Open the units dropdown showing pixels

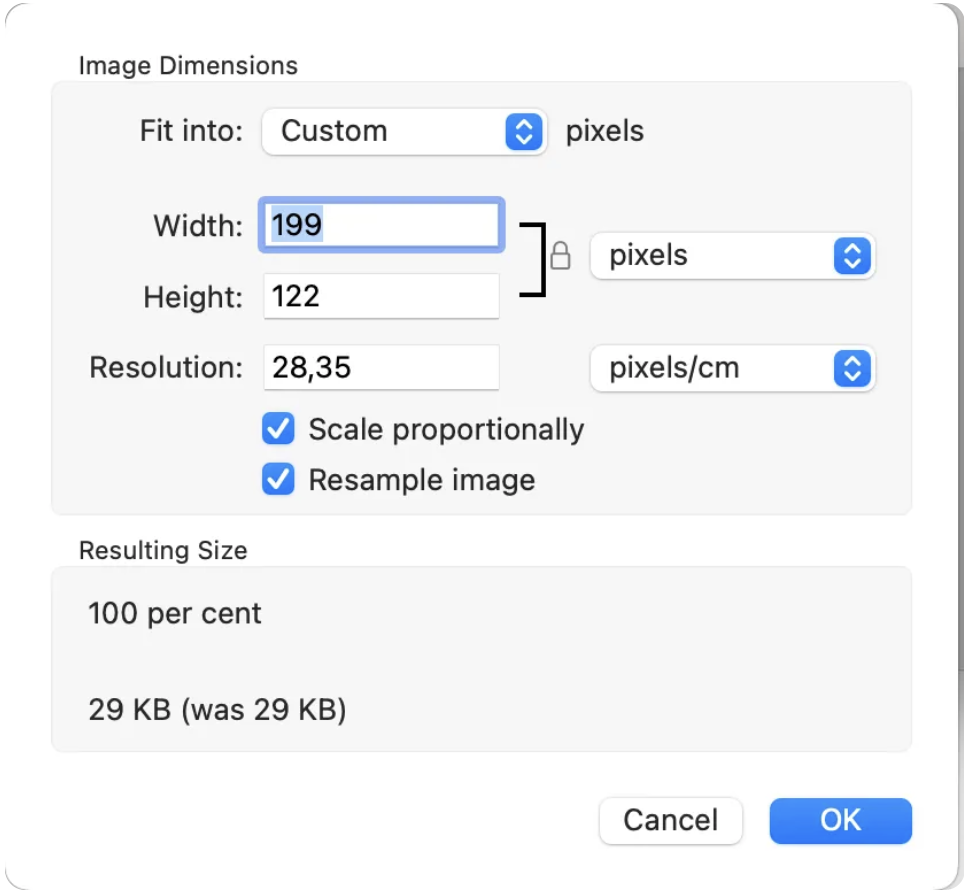point(732,256)
